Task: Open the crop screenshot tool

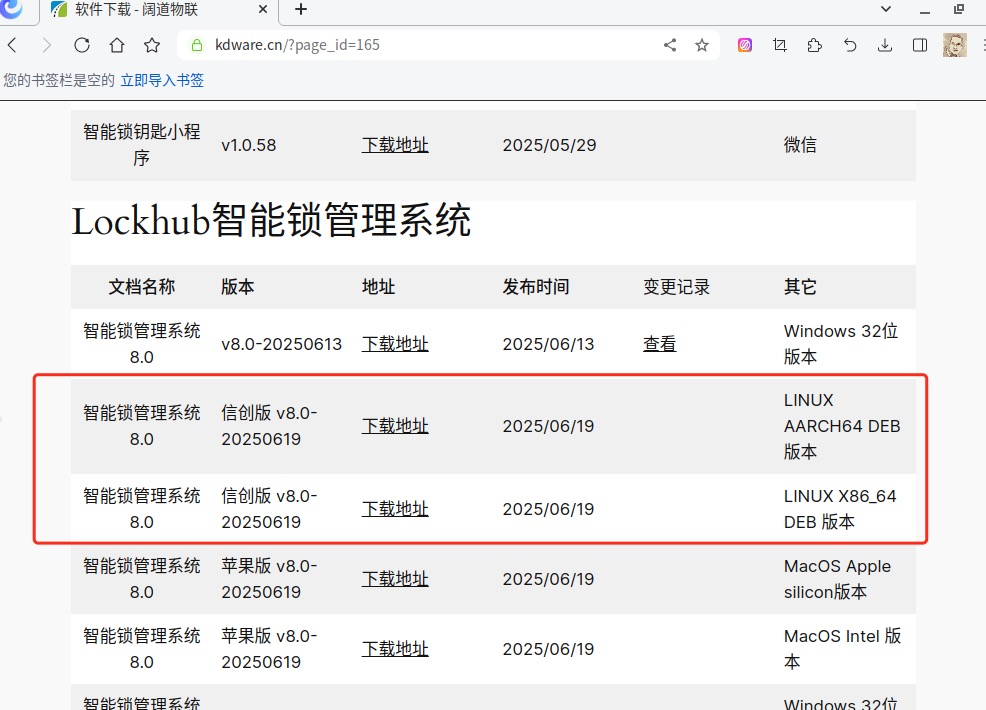Action: click(780, 45)
